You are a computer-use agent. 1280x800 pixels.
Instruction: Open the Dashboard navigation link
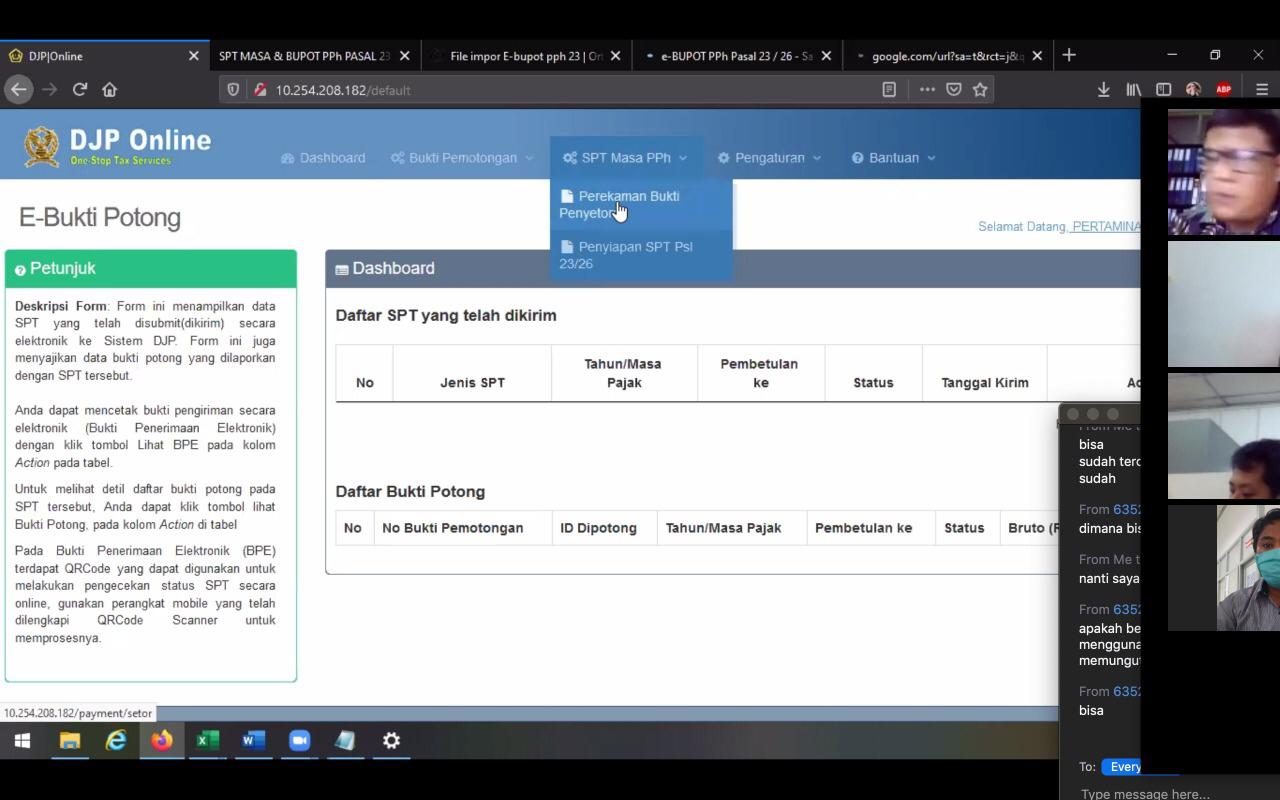[x=323, y=158]
